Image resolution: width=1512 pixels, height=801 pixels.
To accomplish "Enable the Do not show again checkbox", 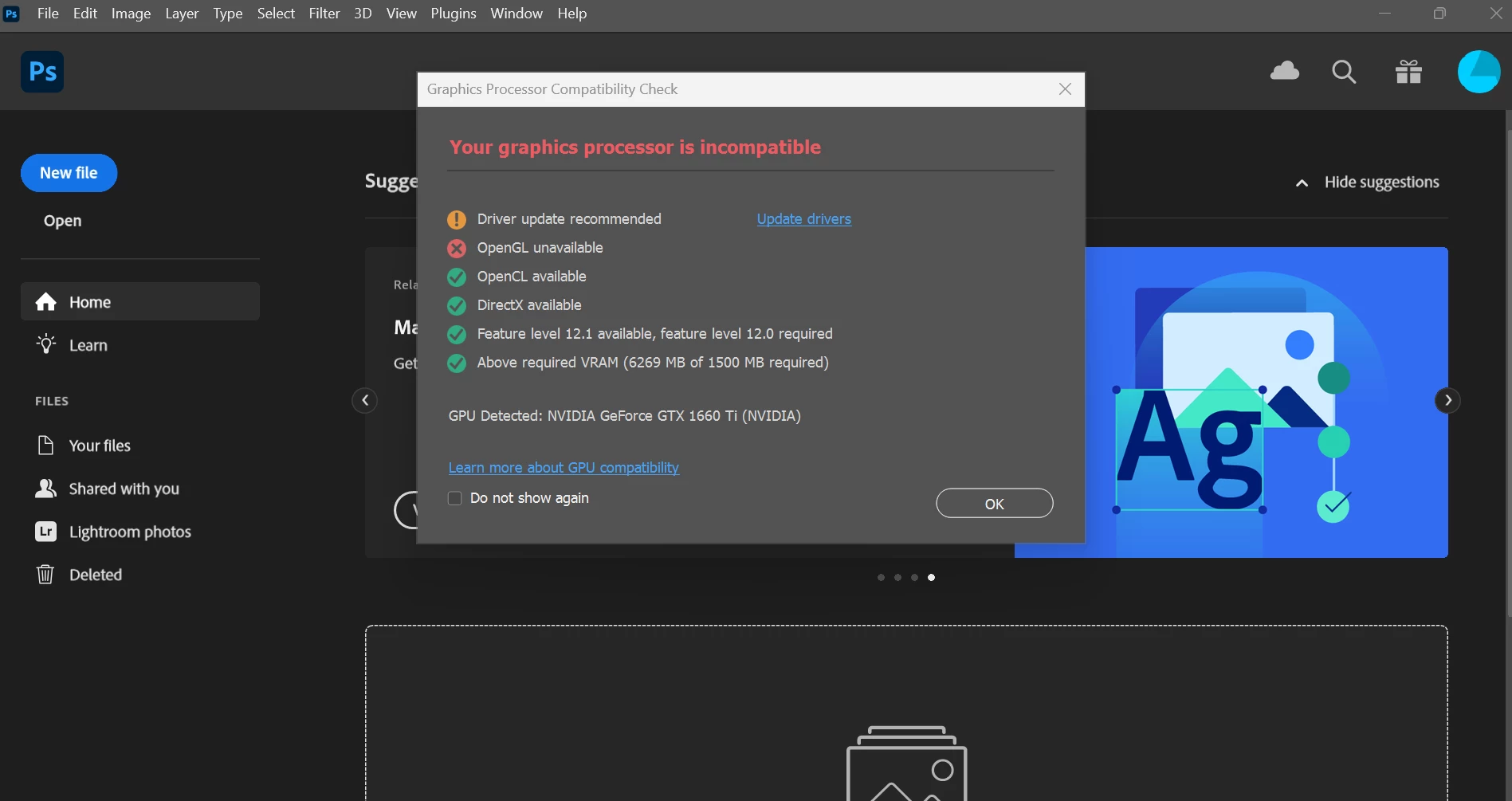I will pos(454,498).
